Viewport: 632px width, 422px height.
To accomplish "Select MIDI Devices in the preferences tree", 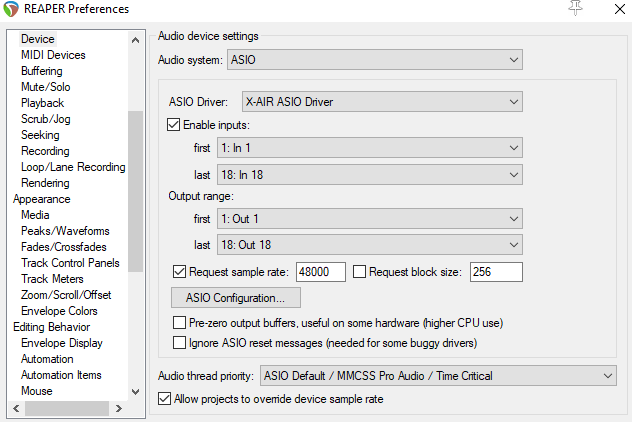I will 53,55.
